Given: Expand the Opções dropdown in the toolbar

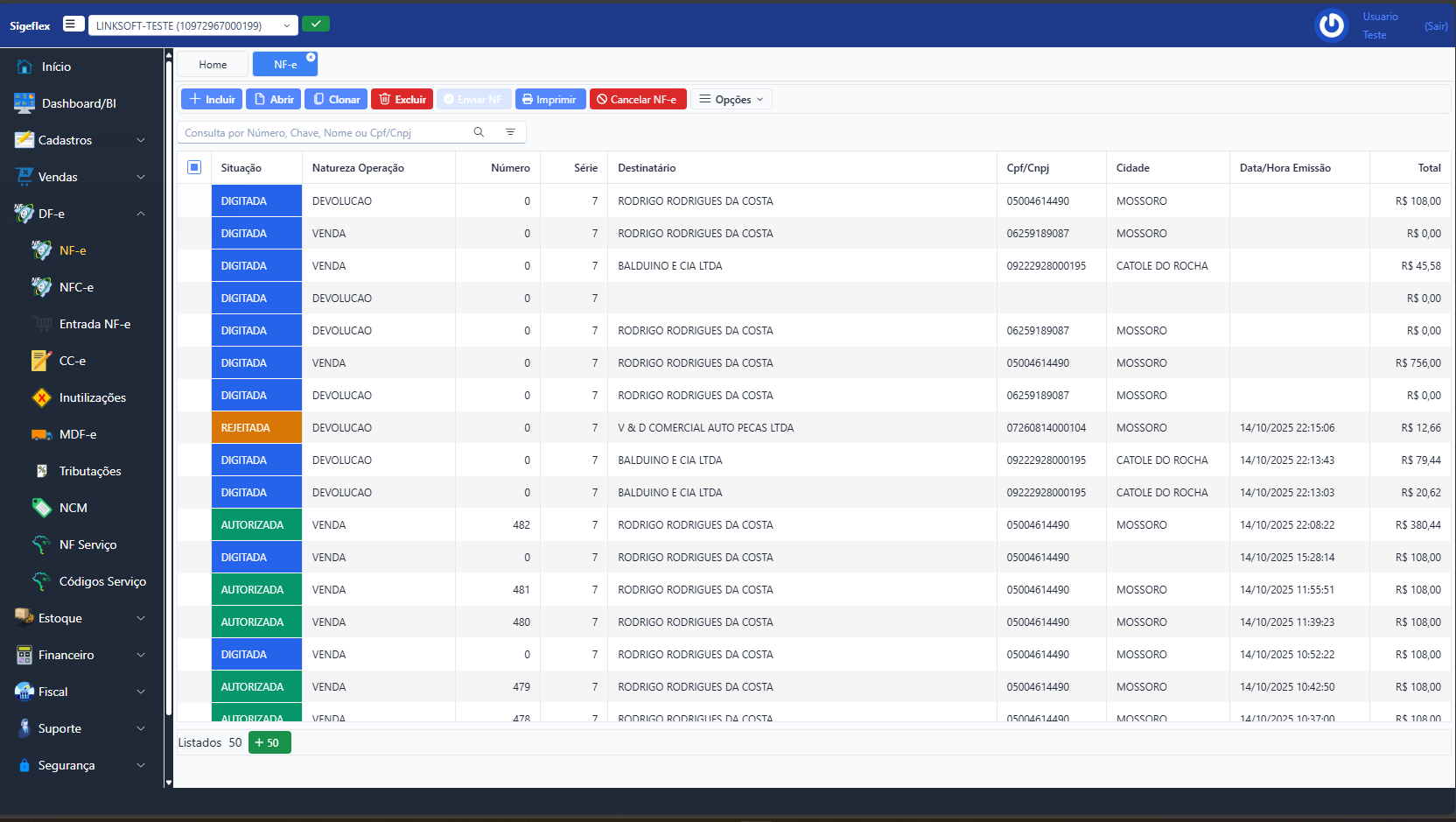Looking at the screenshot, I should click(x=731, y=99).
